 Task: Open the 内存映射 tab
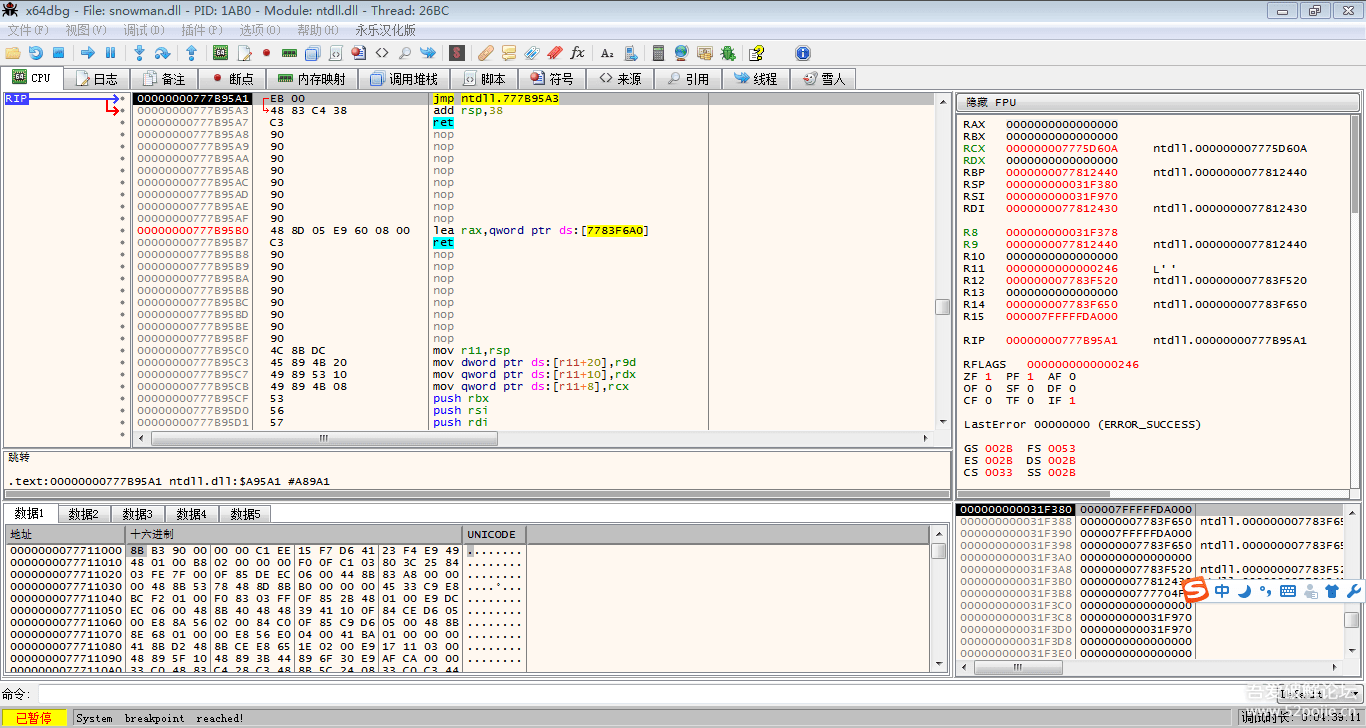pyautogui.click(x=311, y=79)
